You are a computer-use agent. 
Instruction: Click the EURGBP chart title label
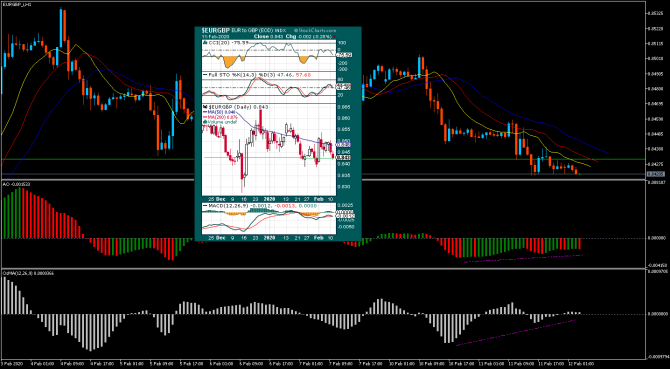15,4
